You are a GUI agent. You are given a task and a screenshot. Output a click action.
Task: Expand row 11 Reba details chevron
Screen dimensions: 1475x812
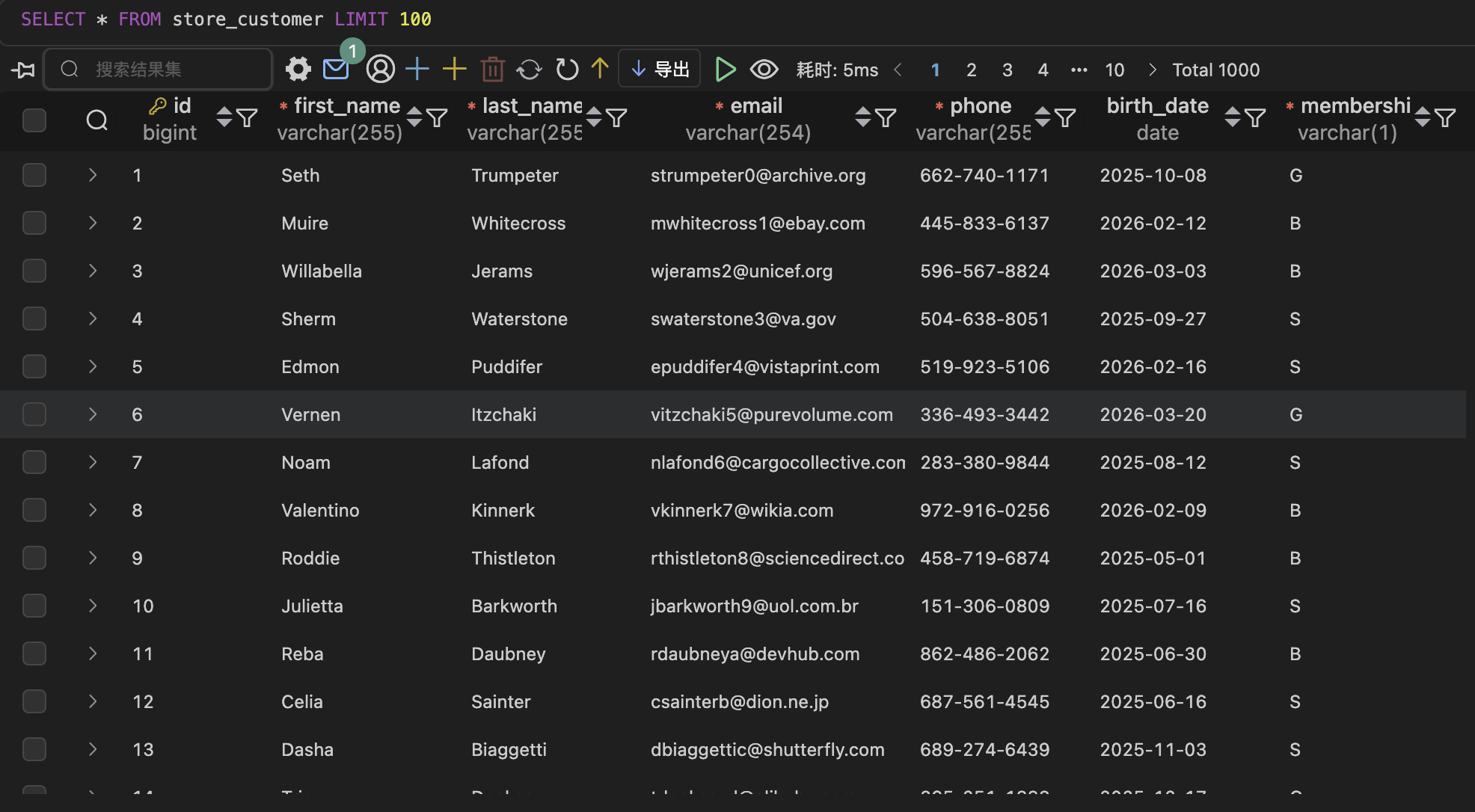point(93,653)
